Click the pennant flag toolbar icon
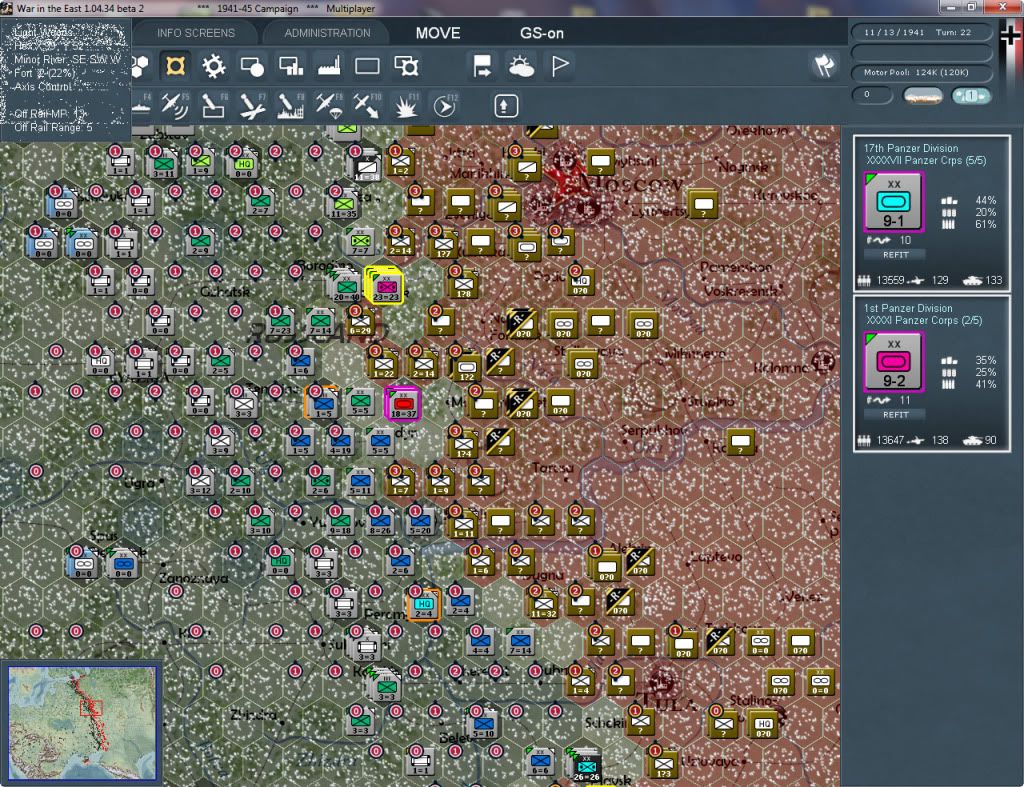Viewport: 1024px width, 787px height. pyautogui.click(x=560, y=66)
